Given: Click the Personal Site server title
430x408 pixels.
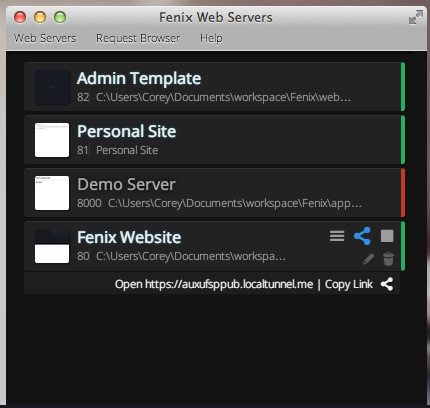Looking at the screenshot, I should (127, 131).
